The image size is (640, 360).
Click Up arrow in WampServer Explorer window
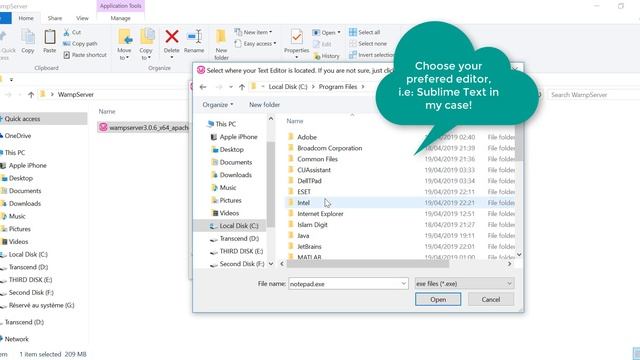point(31,95)
